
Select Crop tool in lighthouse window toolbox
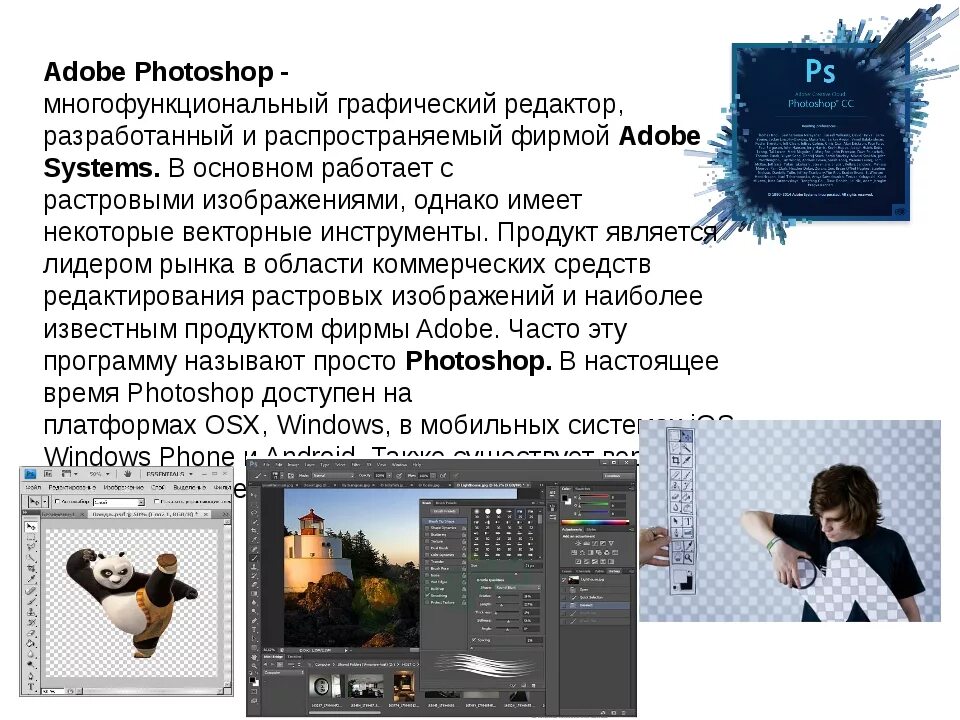click(254, 531)
